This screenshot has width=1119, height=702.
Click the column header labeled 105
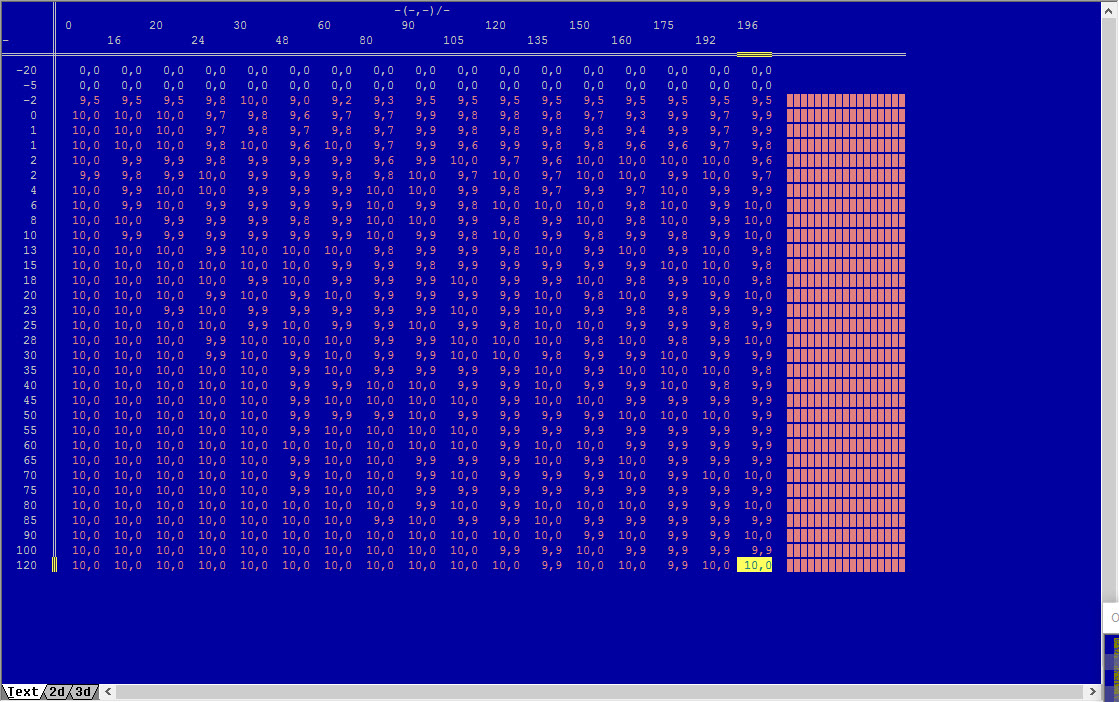[x=453, y=40]
